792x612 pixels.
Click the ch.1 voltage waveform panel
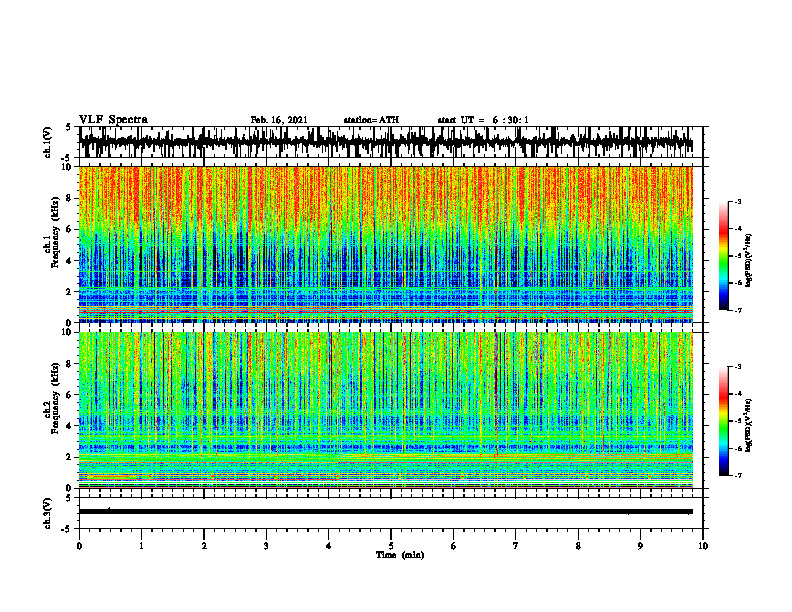391,142
